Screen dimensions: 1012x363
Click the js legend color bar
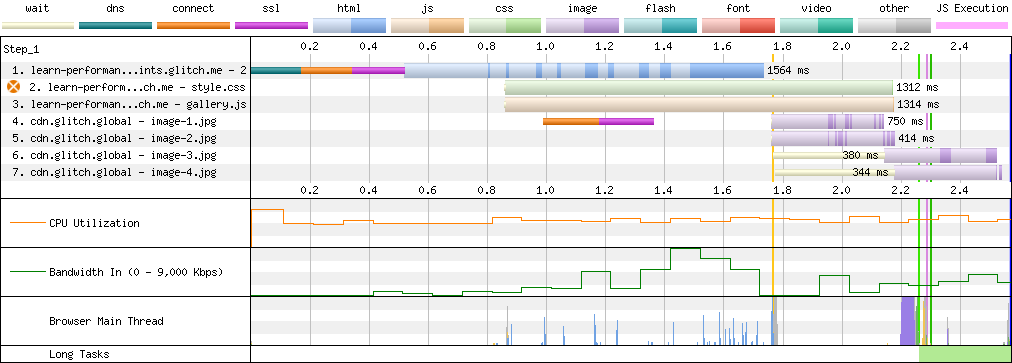click(x=427, y=25)
